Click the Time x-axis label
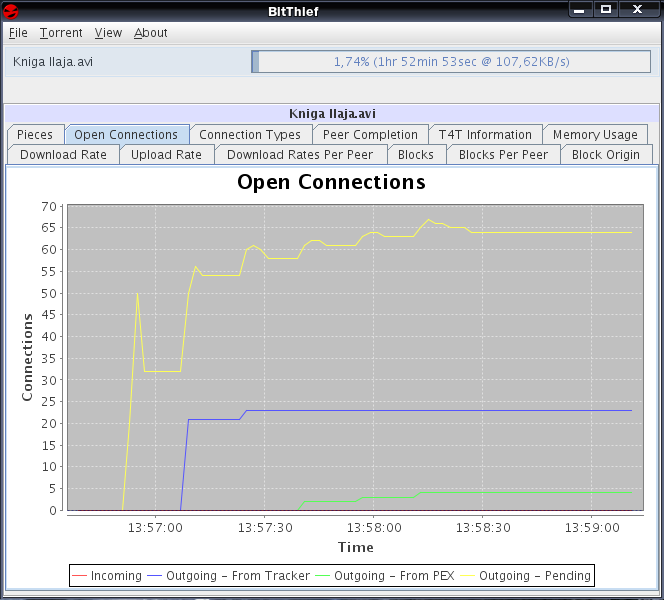Image resolution: width=664 pixels, height=600 pixels. [x=356, y=547]
